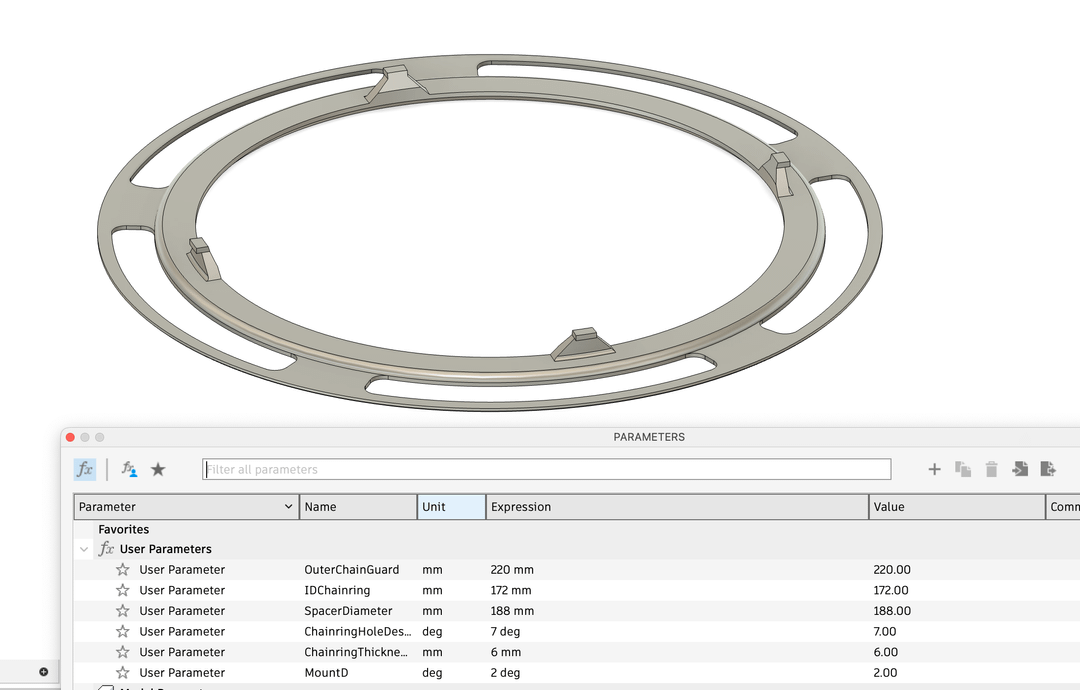Click the copy parameter icon

[x=963, y=469]
